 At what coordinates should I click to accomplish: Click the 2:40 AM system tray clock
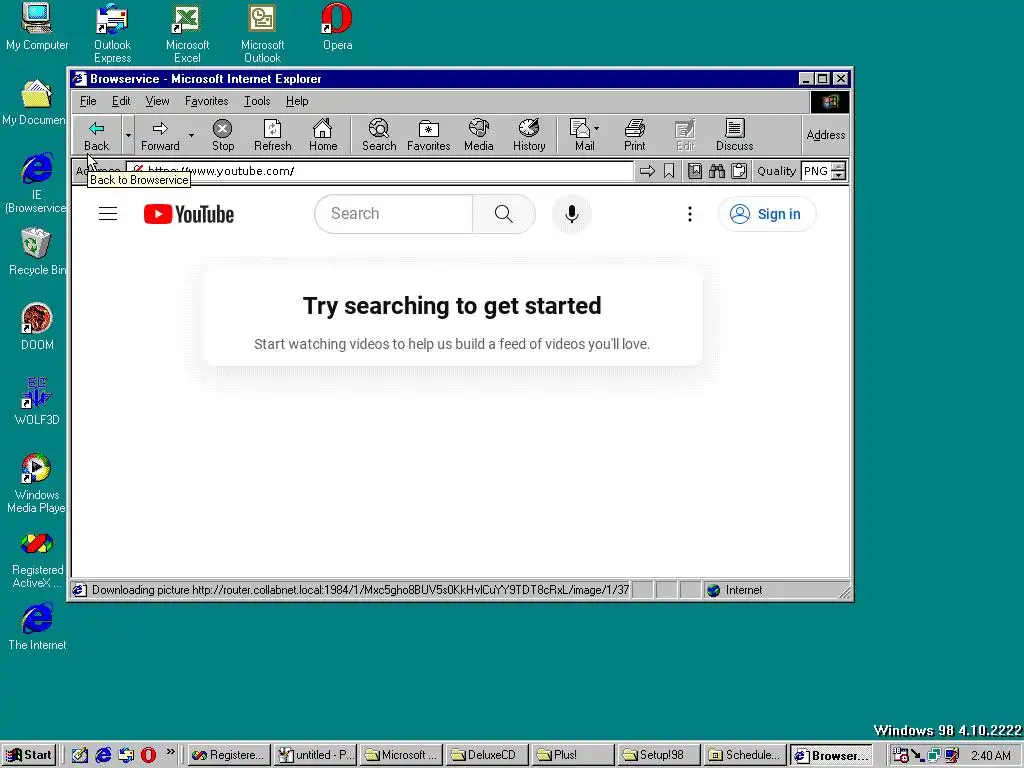click(990, 756)
